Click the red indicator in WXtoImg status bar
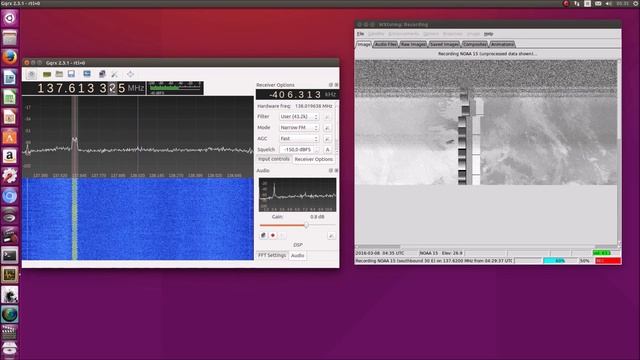The height and width of the screenshot is (360, 640). point(608,260)
